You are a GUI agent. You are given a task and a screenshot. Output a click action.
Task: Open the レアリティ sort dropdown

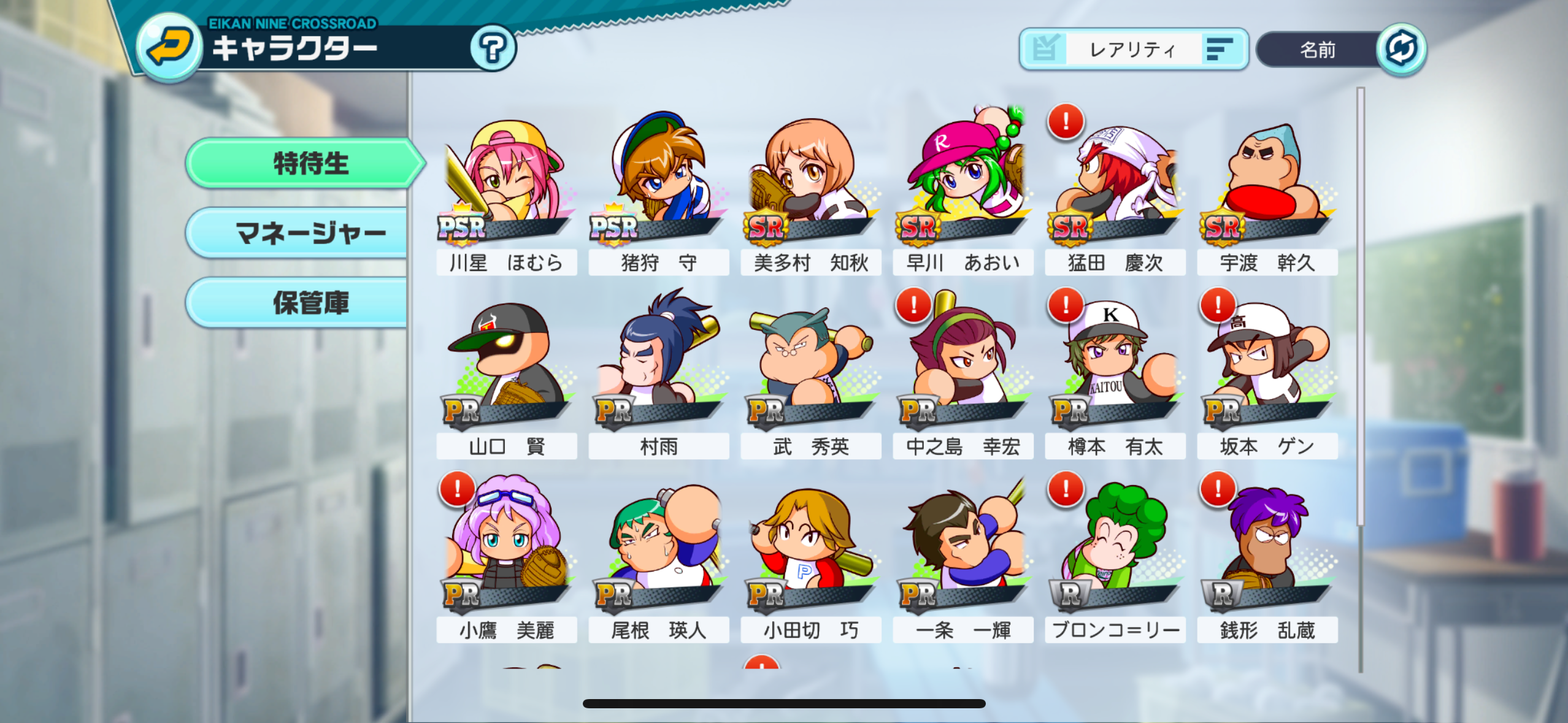(1133, 49)
